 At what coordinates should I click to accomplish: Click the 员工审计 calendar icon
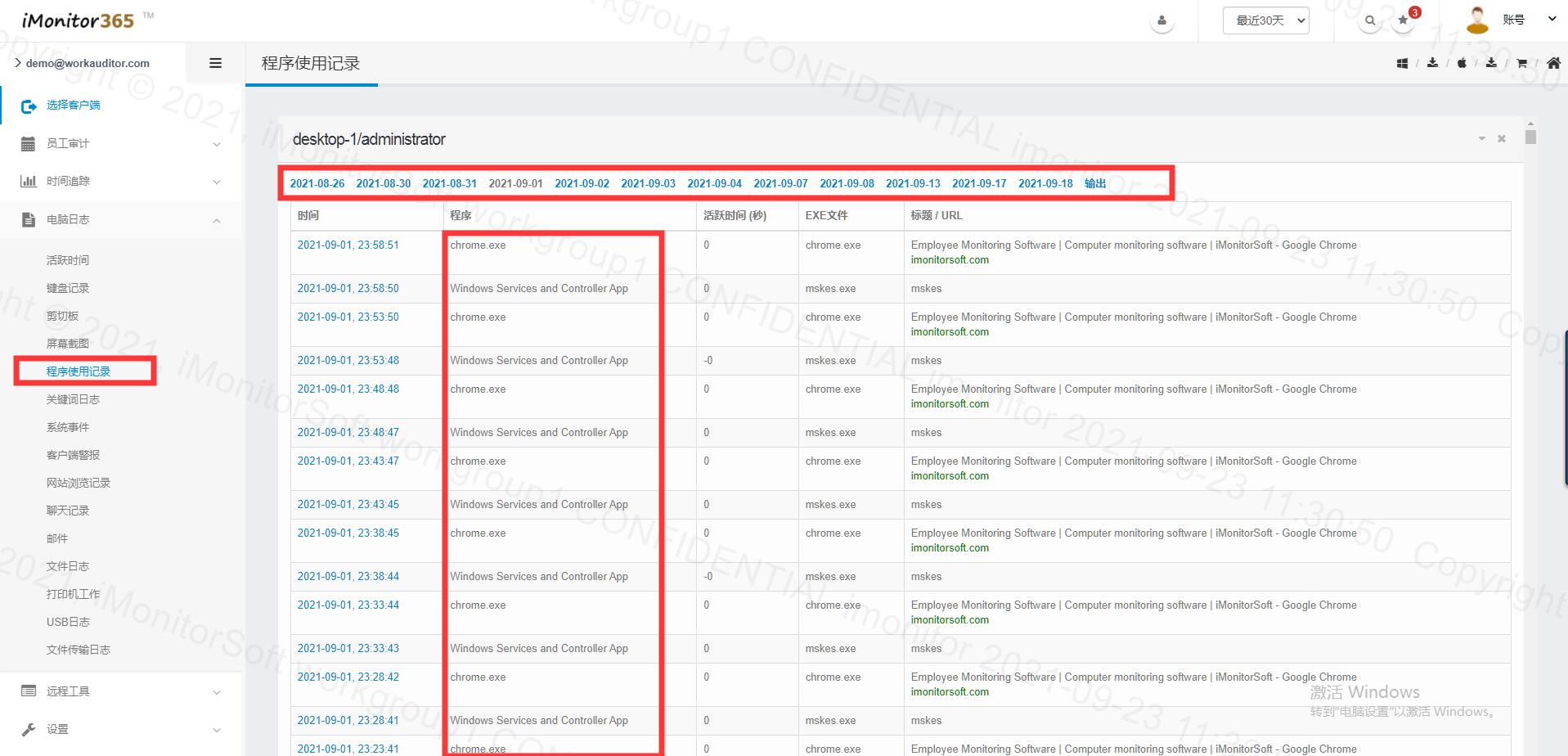(x=28, y=144)
